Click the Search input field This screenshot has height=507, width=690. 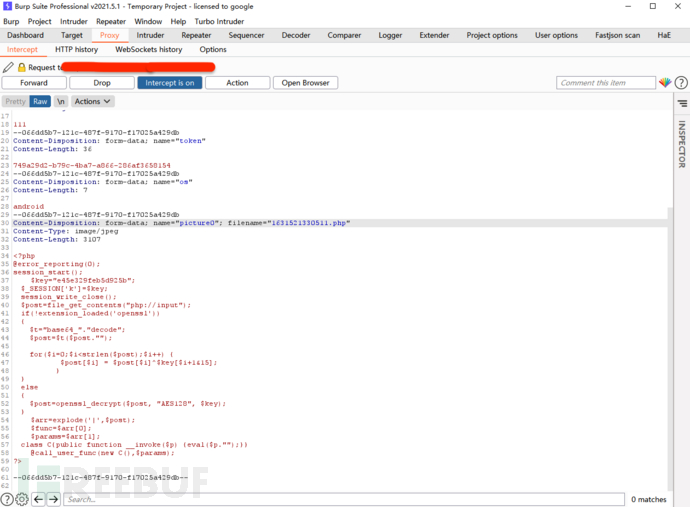tap(344, 499)
